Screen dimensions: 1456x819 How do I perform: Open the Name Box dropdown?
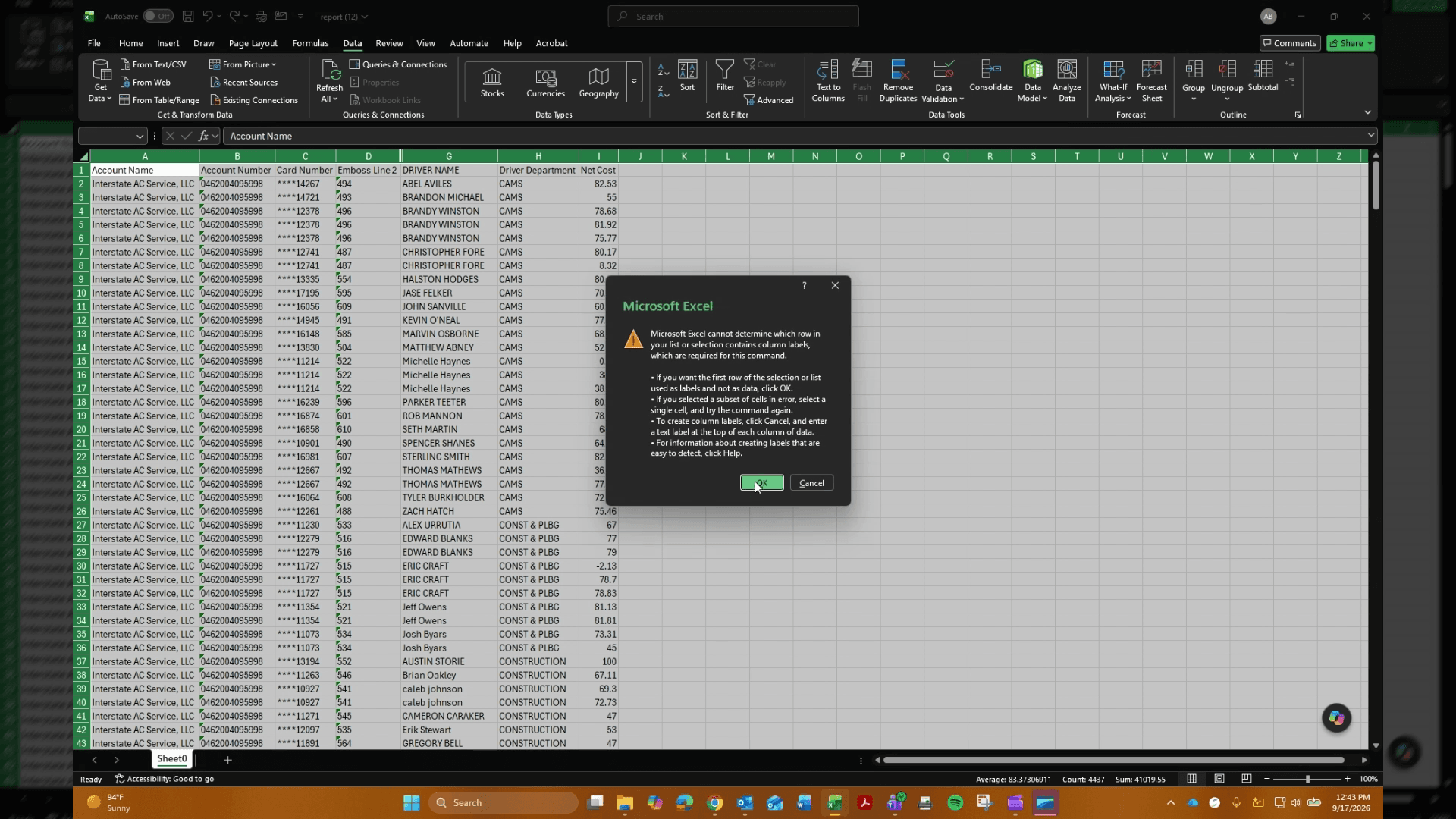(140, 136)
